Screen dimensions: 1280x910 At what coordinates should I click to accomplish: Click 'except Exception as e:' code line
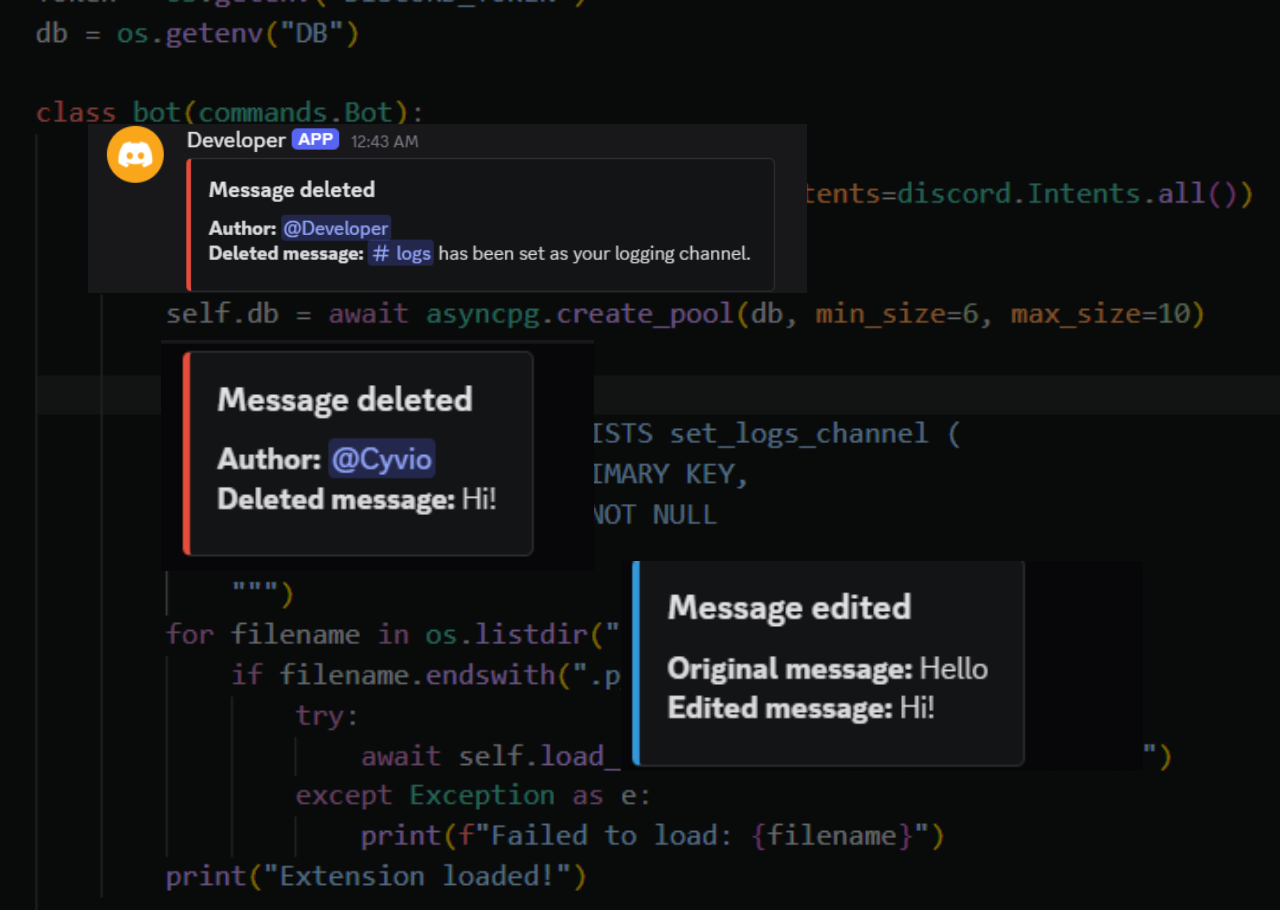pyautogui.click(x=473, y=796)
